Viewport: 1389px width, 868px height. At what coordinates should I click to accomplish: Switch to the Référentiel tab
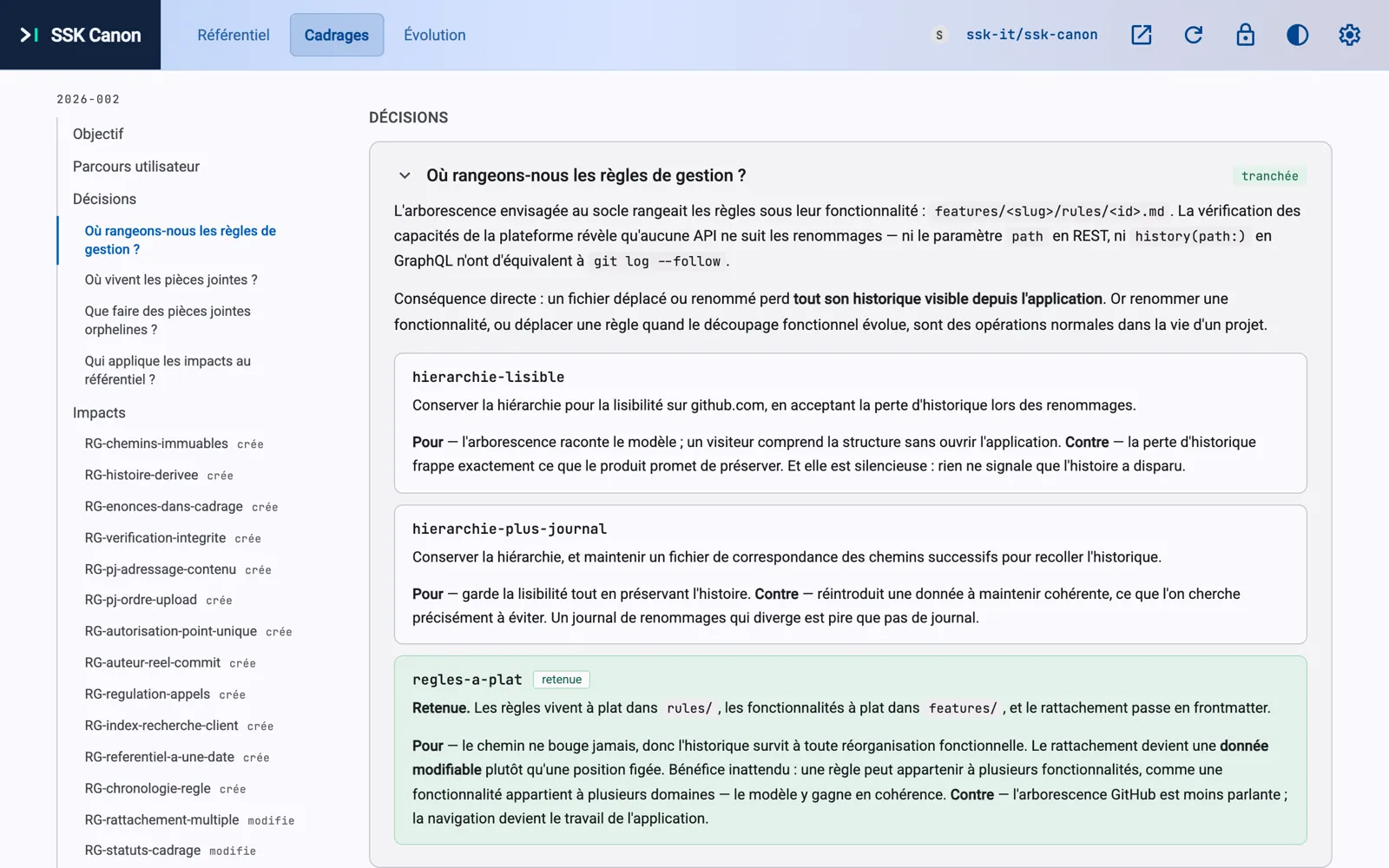pyautogui.click(x=233, y=35)
